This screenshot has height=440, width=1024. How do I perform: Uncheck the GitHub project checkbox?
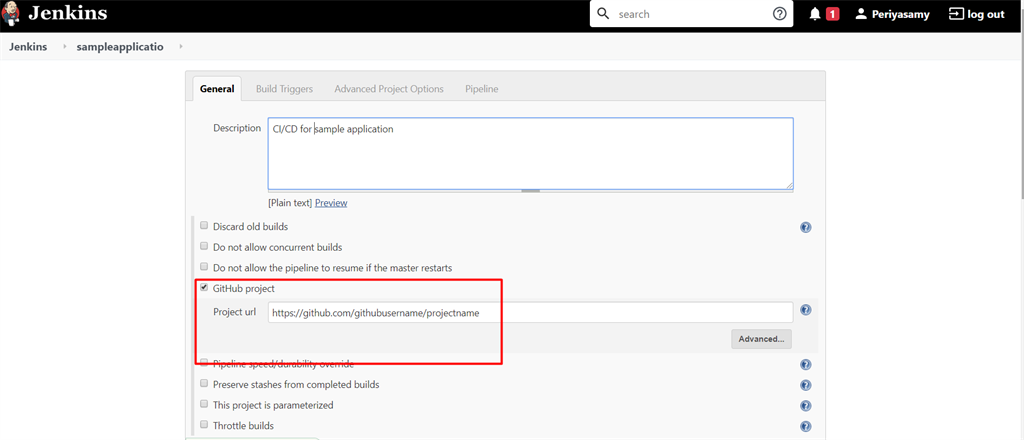[204, 287]
